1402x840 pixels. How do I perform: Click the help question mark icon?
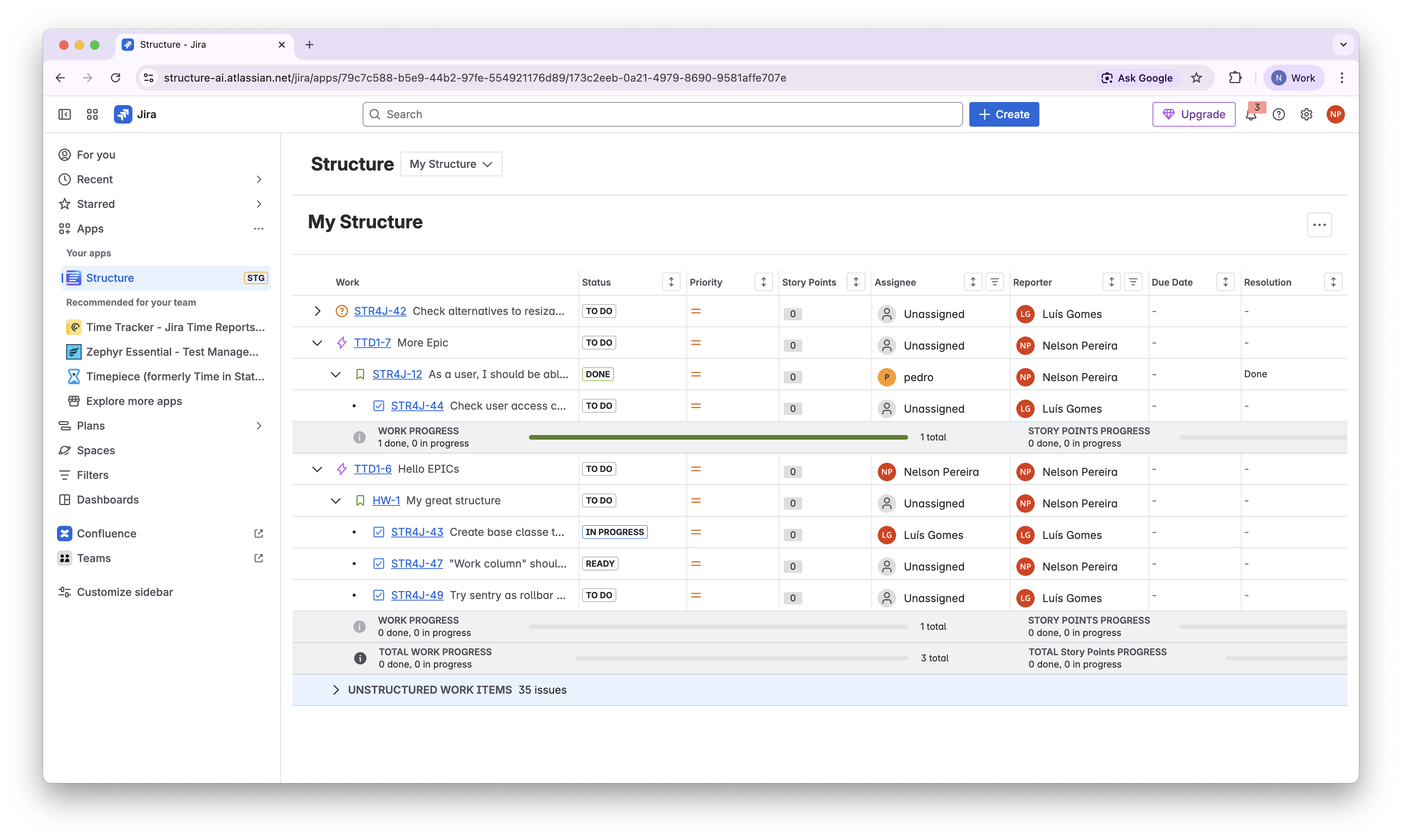1278,115
